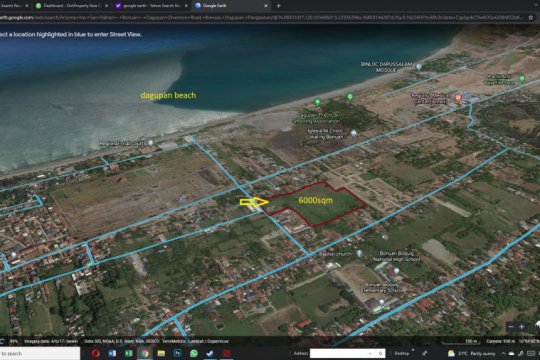The image size is (540, 360).
Task: Open Microsoft Word from the taskbar
Action: point(112,353)
